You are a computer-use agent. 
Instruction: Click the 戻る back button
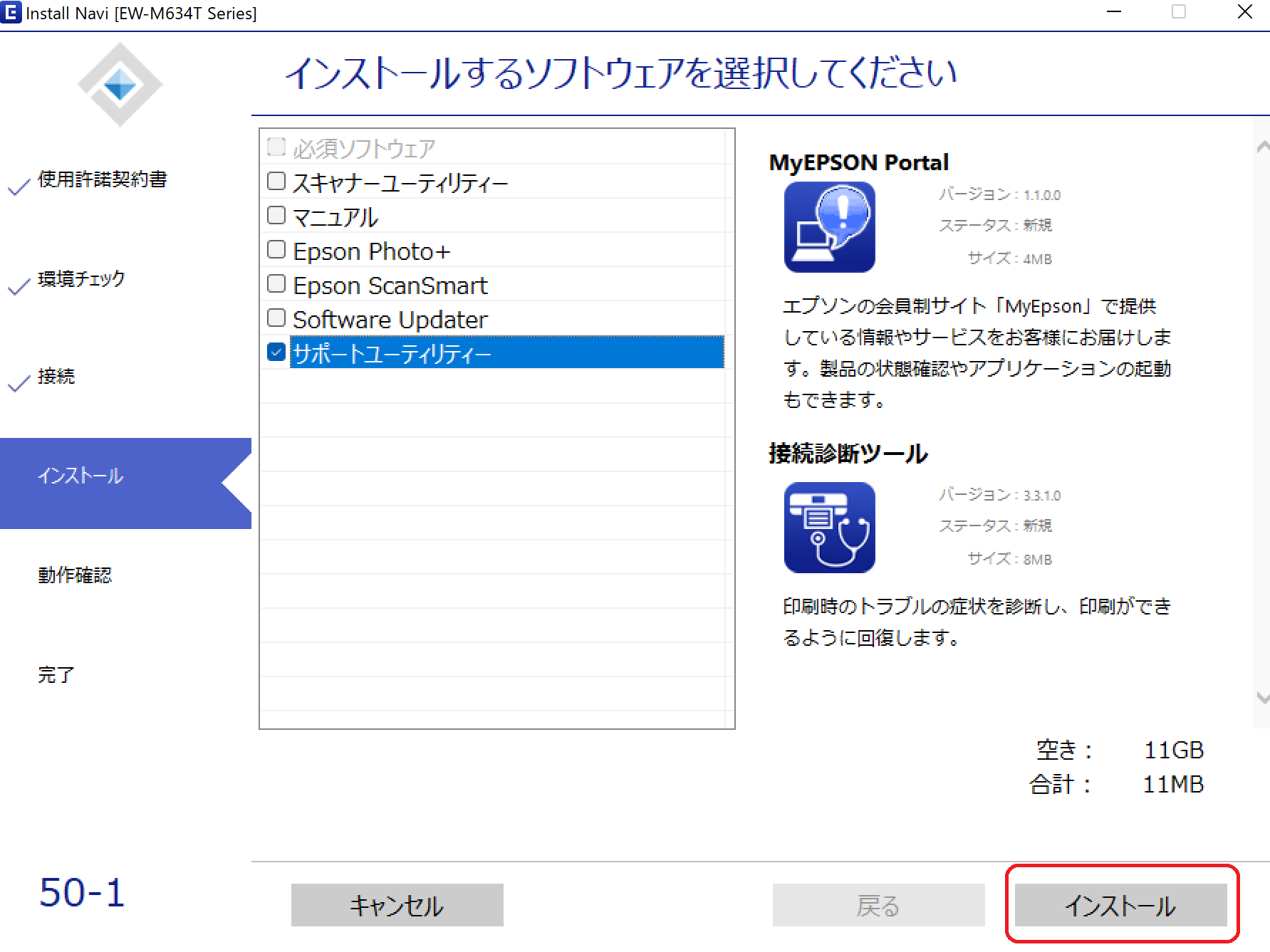point(878,905)
